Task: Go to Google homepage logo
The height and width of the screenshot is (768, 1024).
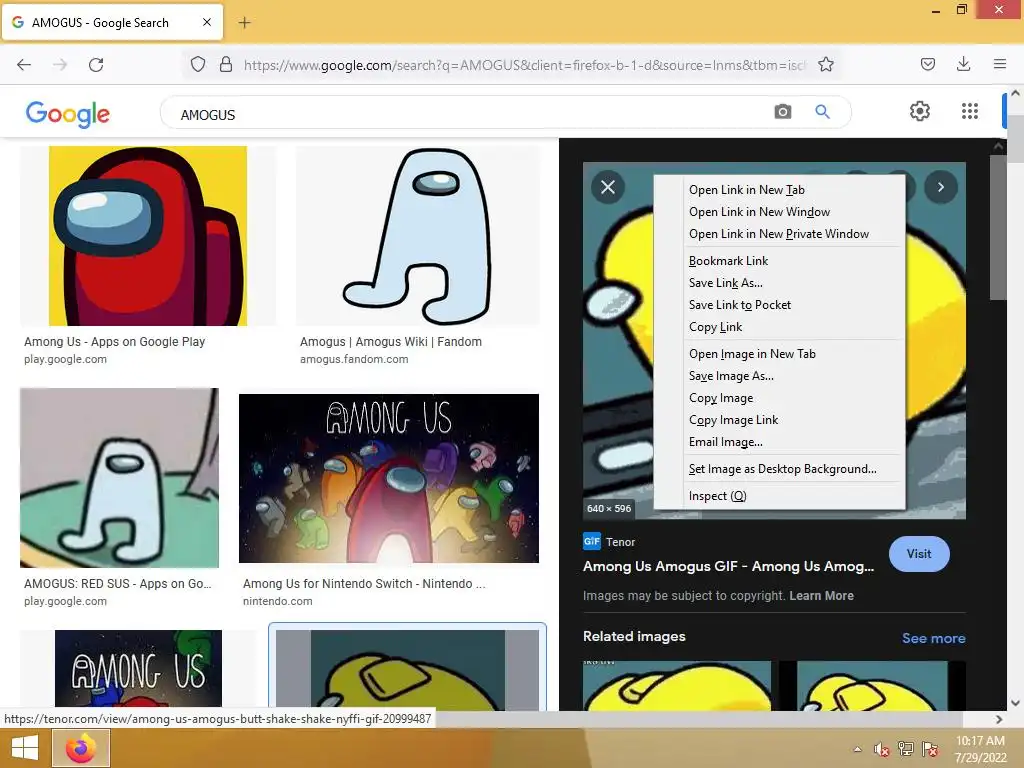Action: pyautogui.click(x=68, y=114)
